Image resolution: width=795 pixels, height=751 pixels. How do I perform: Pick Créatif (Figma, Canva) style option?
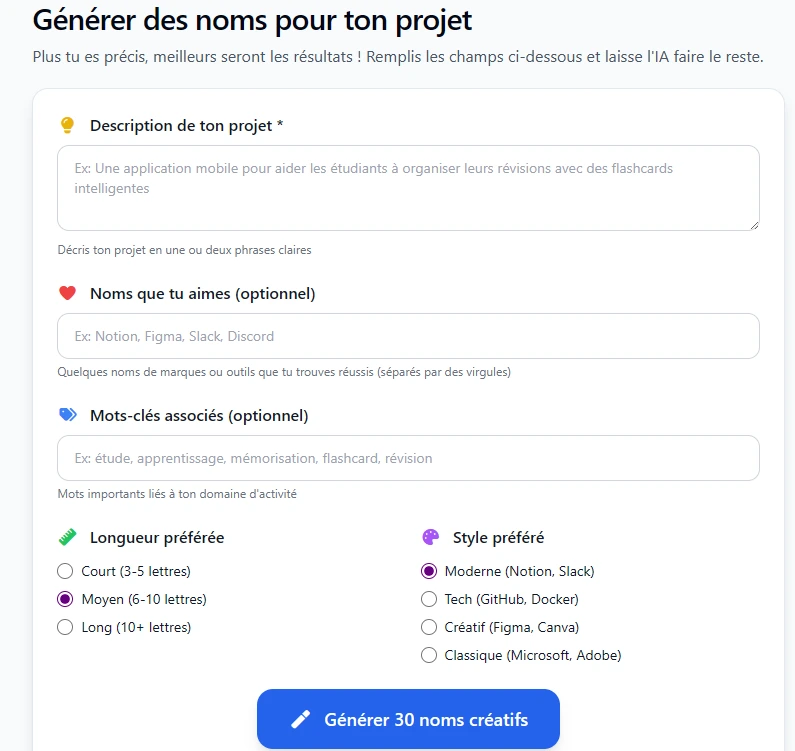(x=429, y=627)
